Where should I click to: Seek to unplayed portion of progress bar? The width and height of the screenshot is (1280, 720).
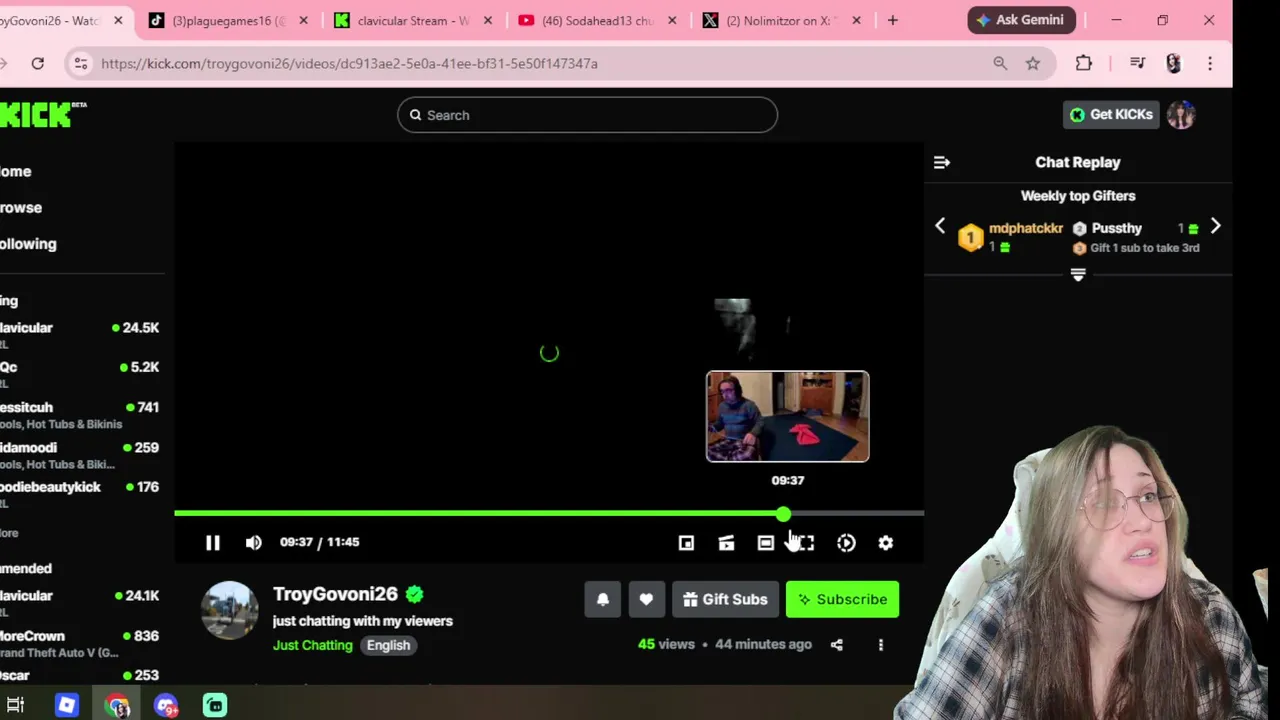[x=857, y=513]
